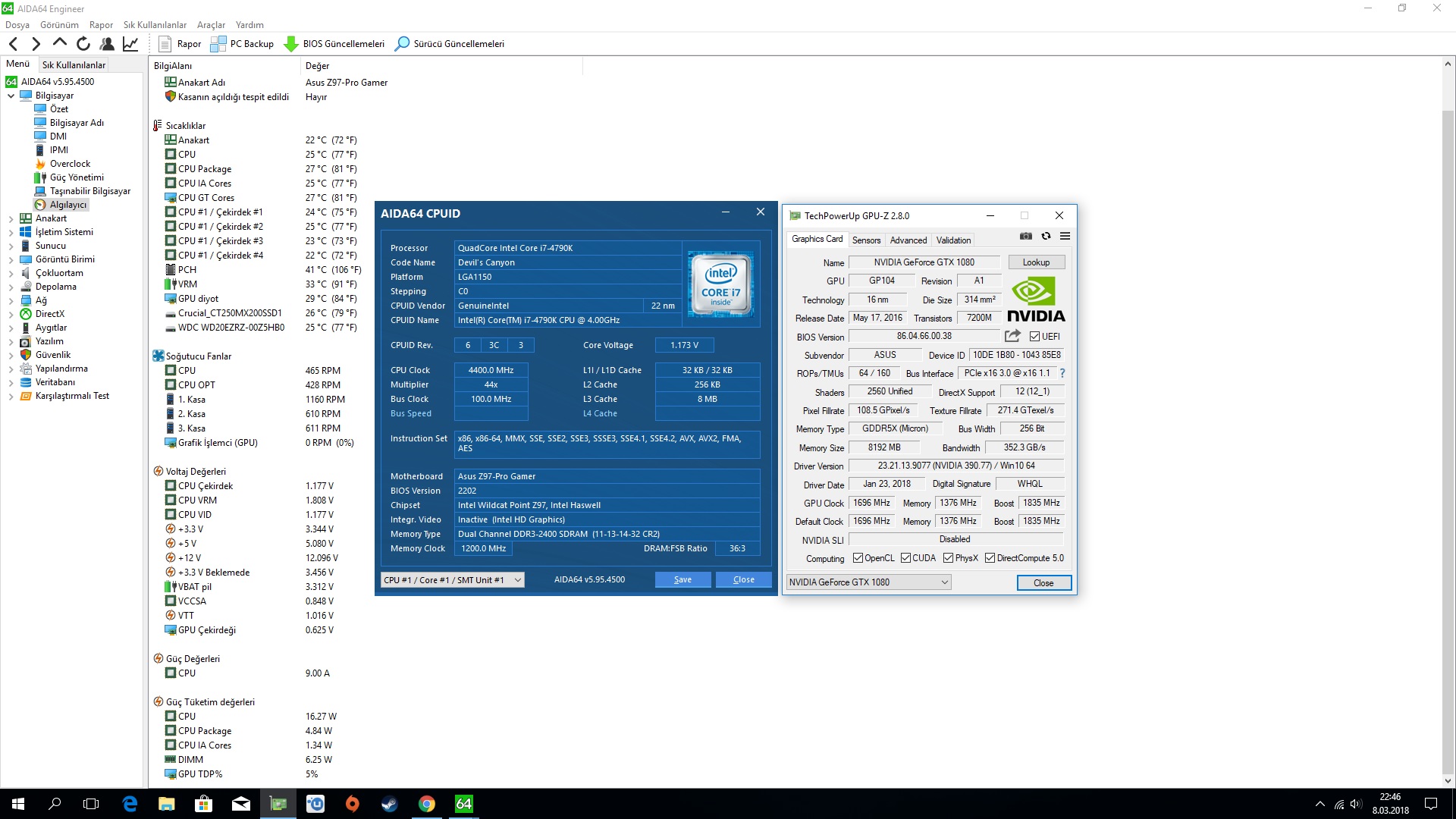
Task: Open the notification center on taskbar
Action: [x=1431, y=804]
